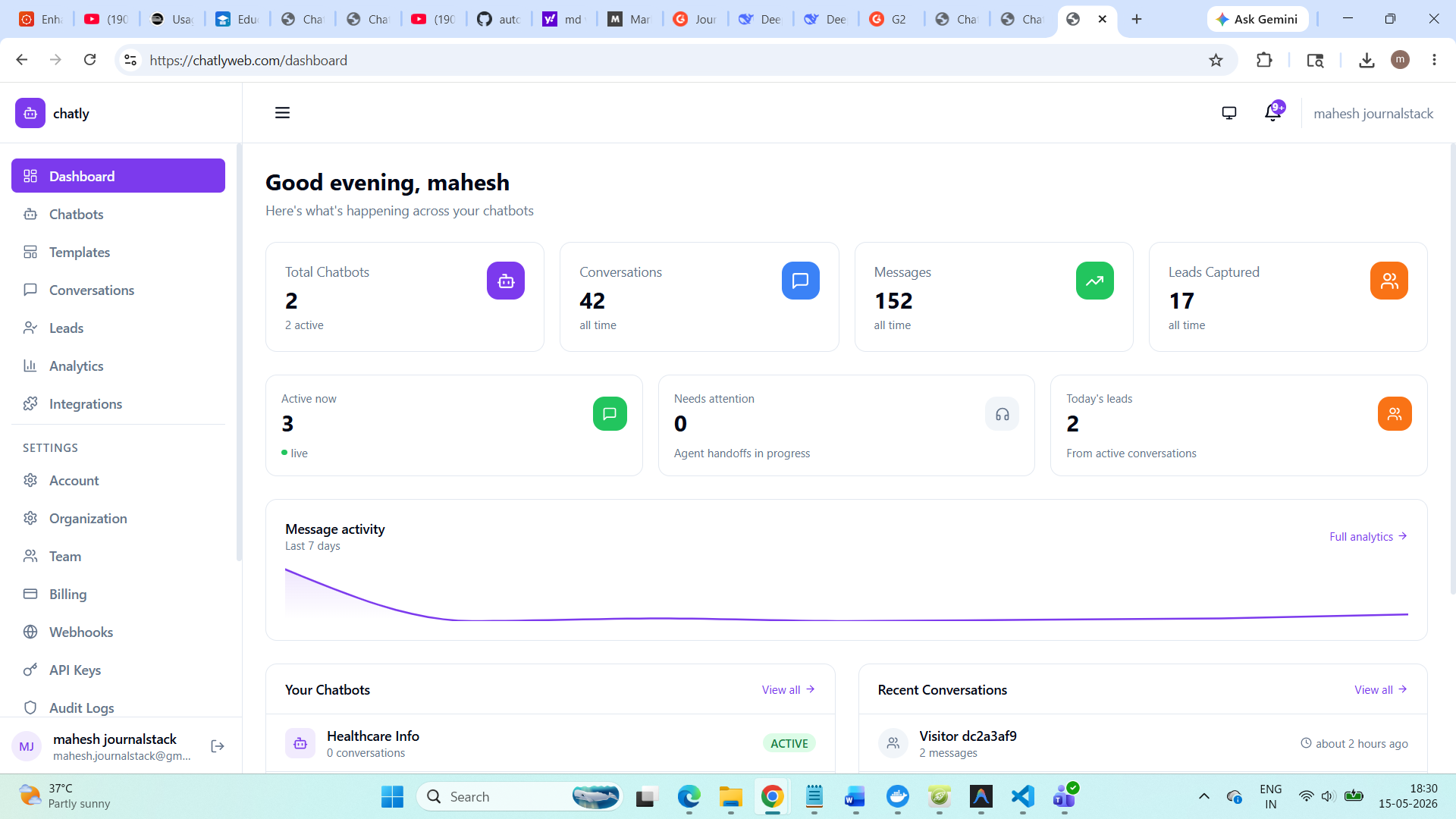Viewport: 1456px width, 819px height.
Task: Open the Leads page
Action: point(118,328)
